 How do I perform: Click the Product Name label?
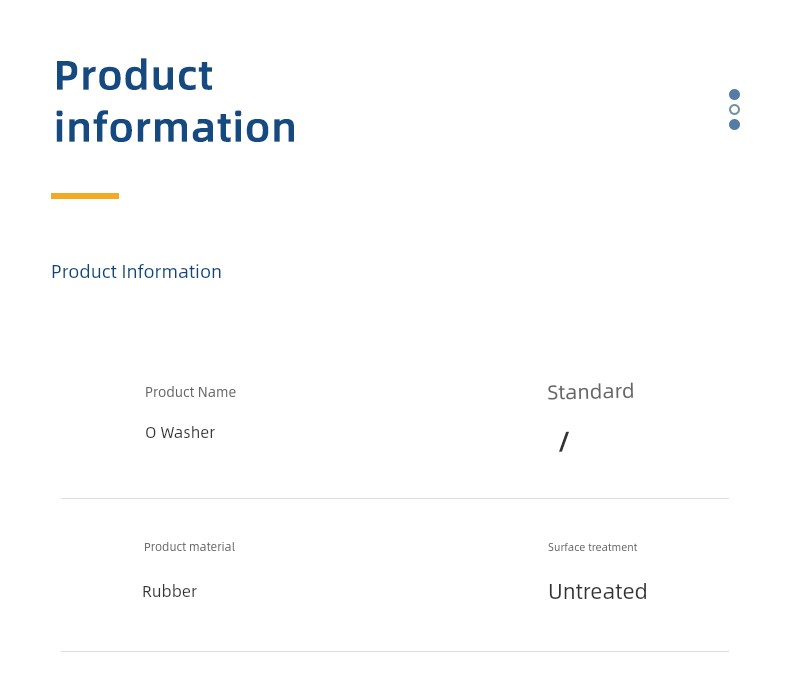pos(190,392)
